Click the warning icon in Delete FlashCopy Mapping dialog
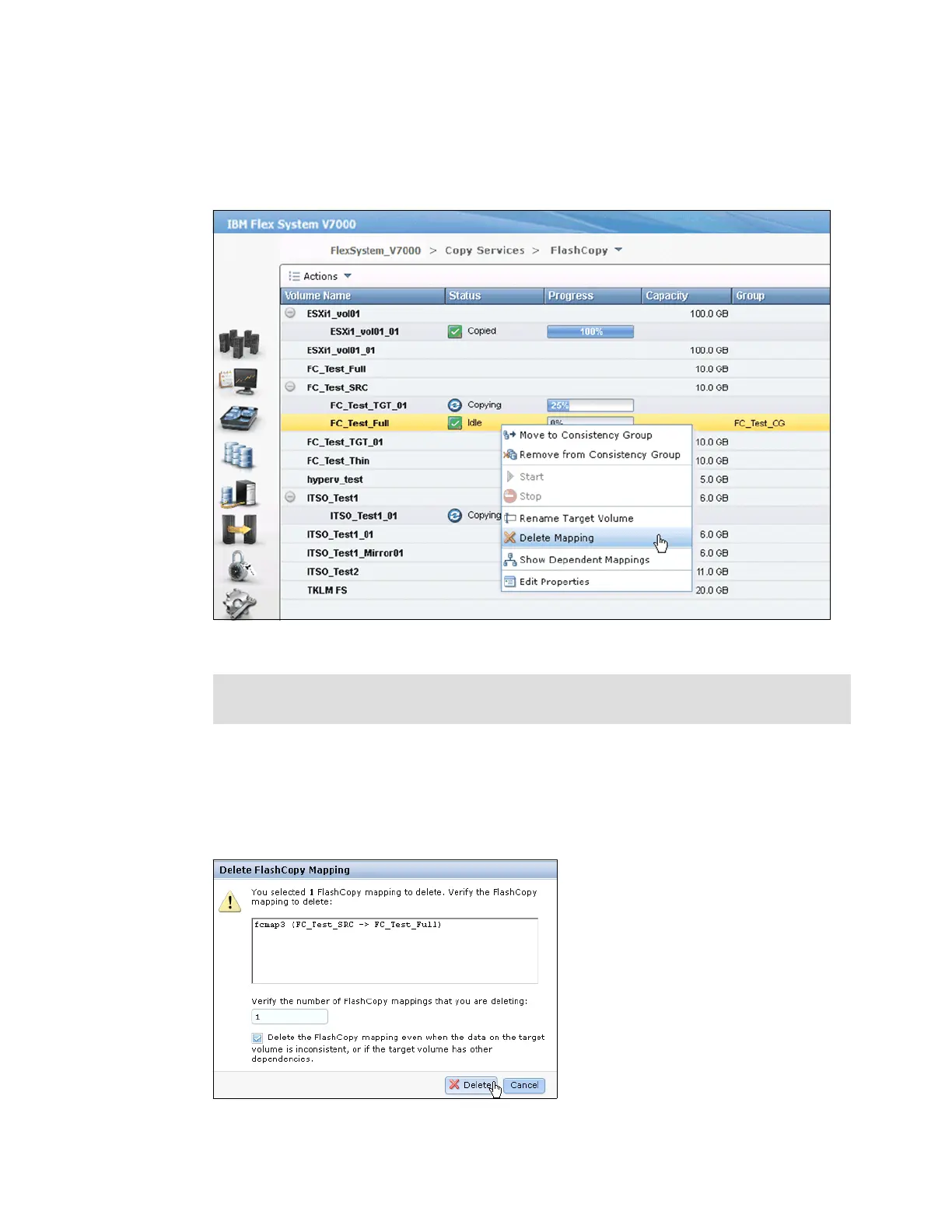 tap(230, 902)
